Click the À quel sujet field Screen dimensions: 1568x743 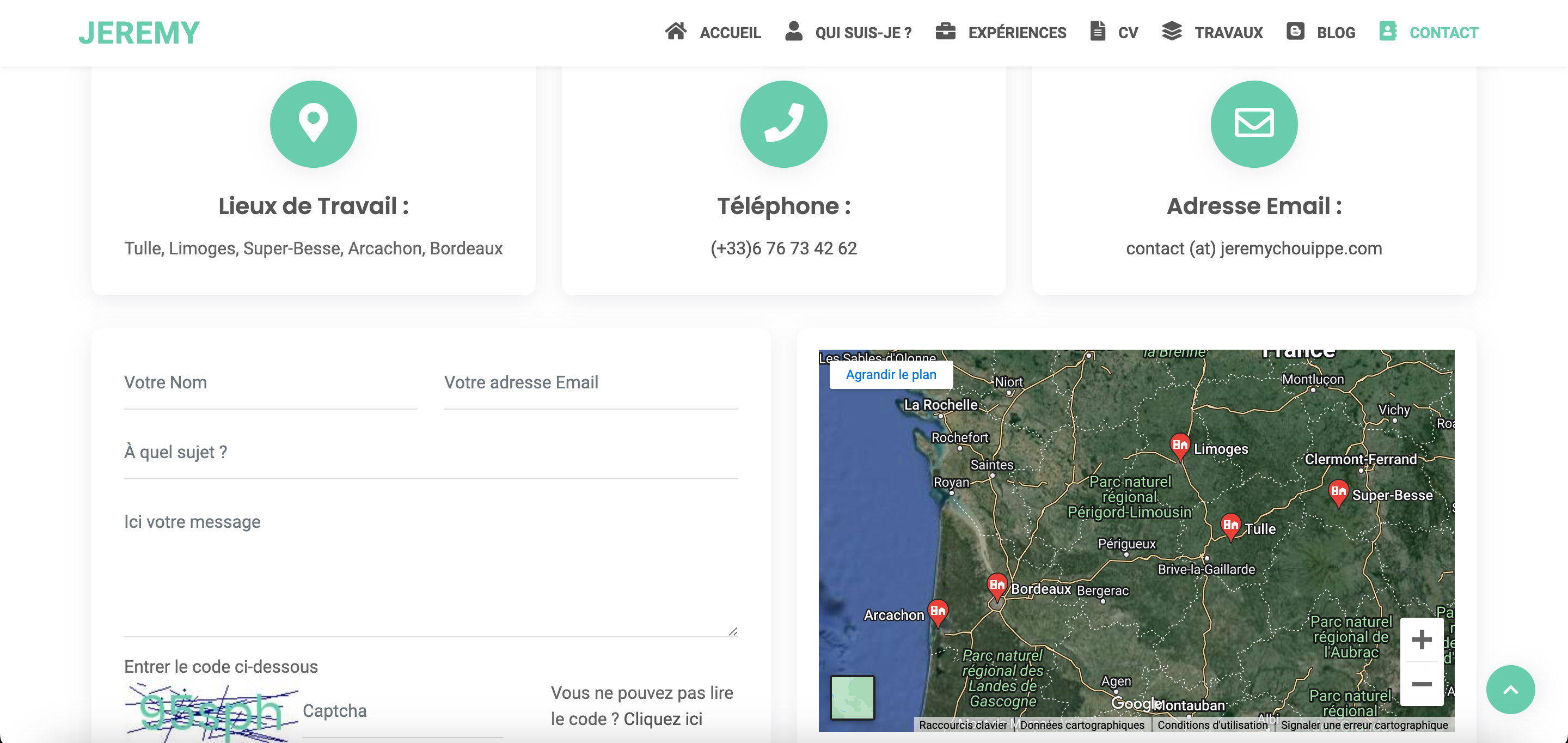pos(430,453)
